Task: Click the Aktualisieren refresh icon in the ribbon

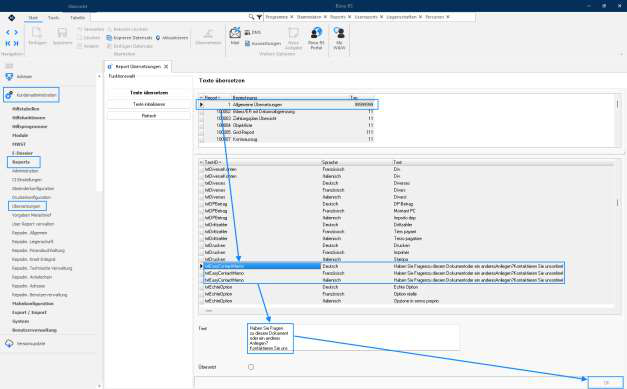Action: coord(158,38)
